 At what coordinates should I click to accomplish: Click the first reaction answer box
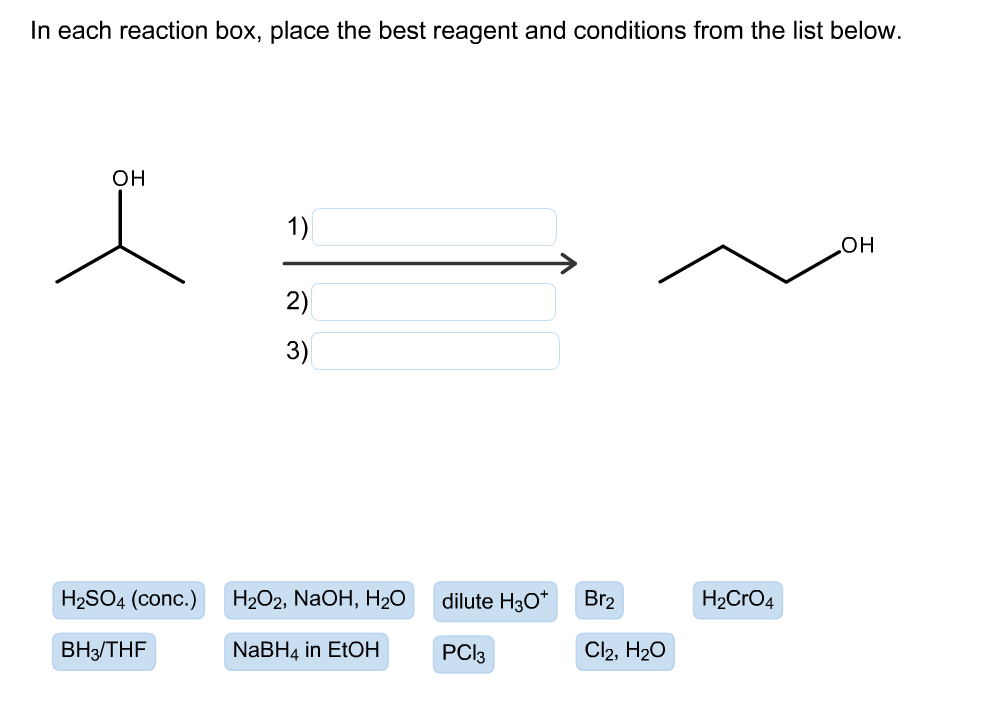click(x=433, y=226)
